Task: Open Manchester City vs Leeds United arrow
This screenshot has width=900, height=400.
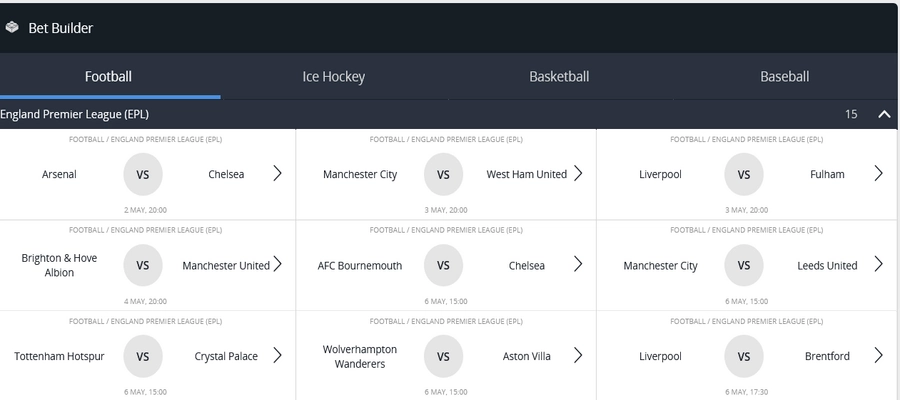Action: tap(878, 264)
